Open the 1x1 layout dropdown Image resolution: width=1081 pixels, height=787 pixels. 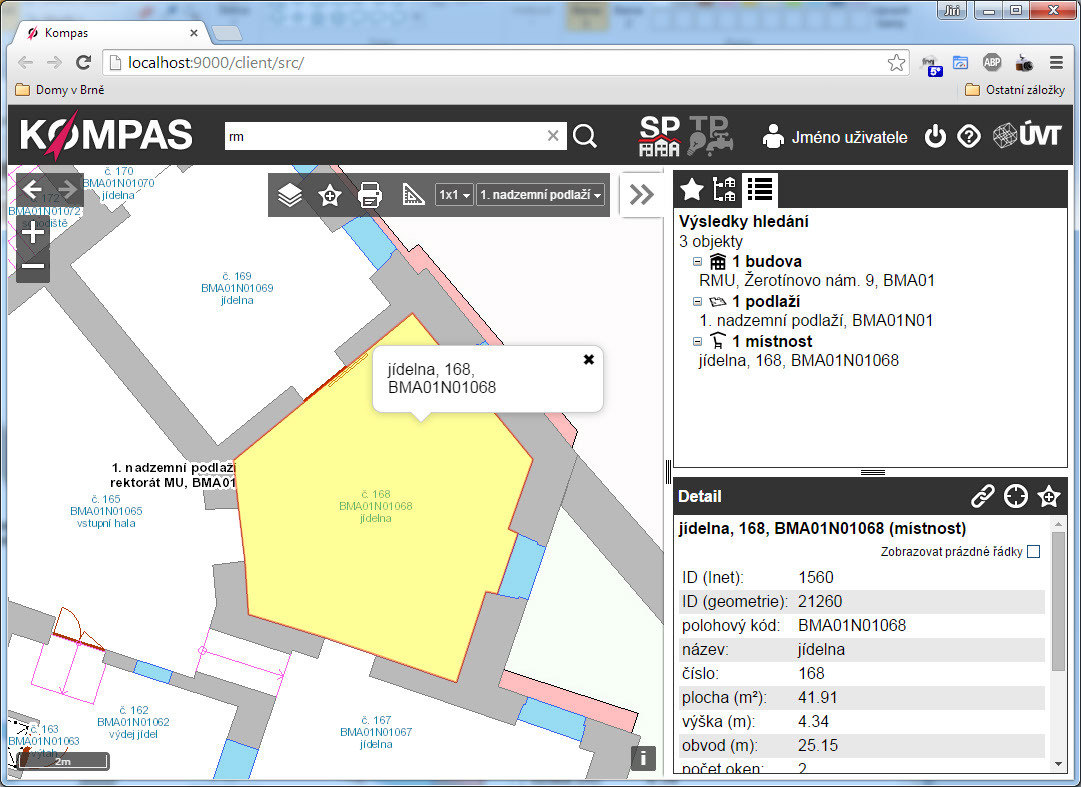(454, 195)
